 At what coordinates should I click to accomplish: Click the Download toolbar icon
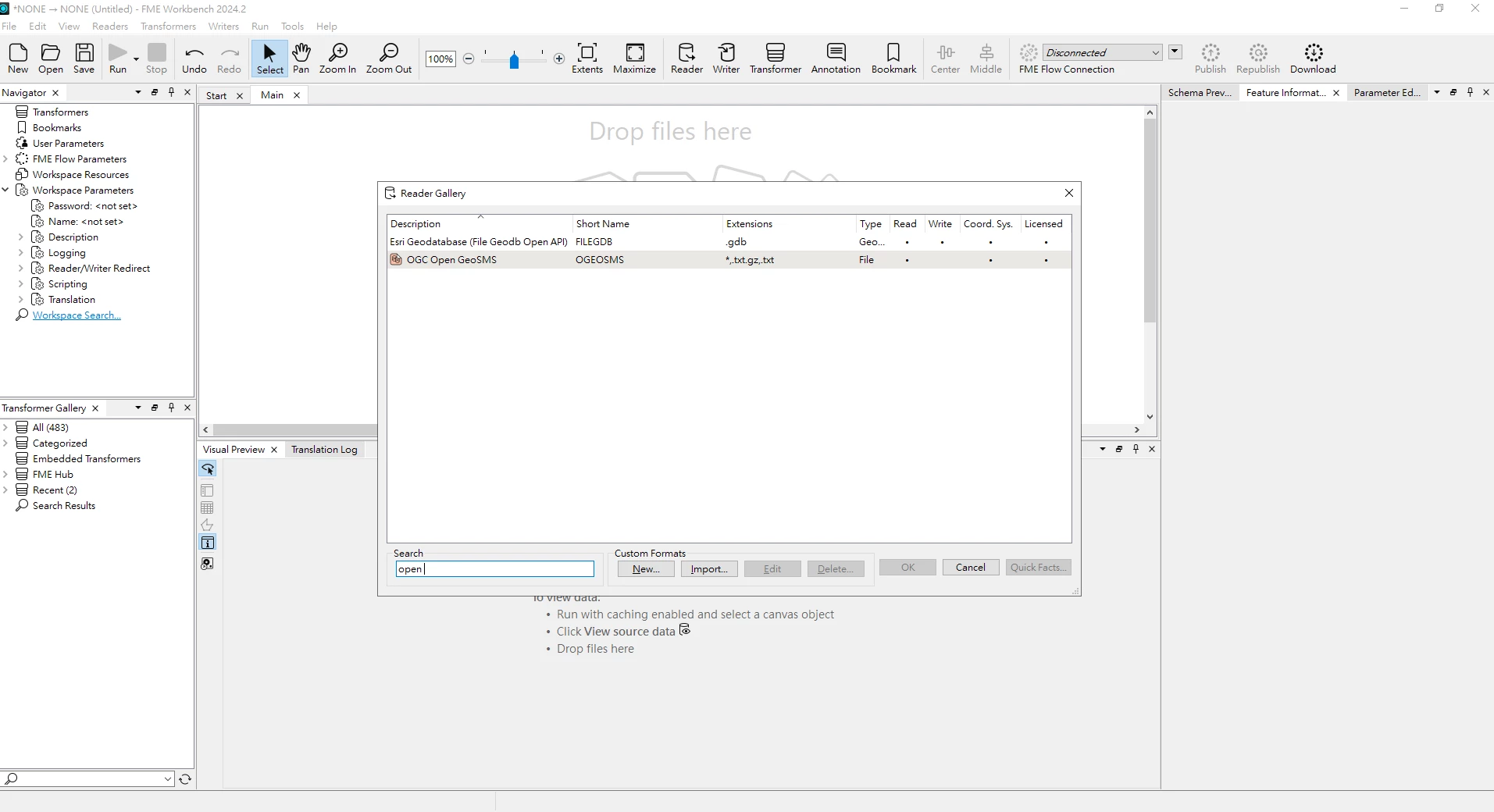tap(1313, 59)
